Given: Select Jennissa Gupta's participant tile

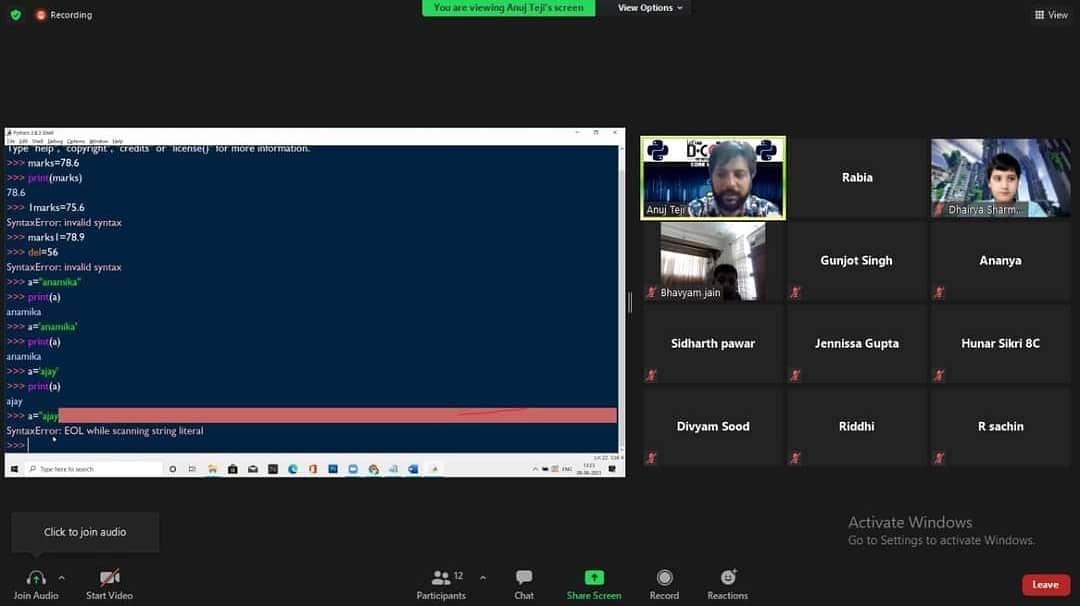Looking at the screenshot, I should pos(857,344).
